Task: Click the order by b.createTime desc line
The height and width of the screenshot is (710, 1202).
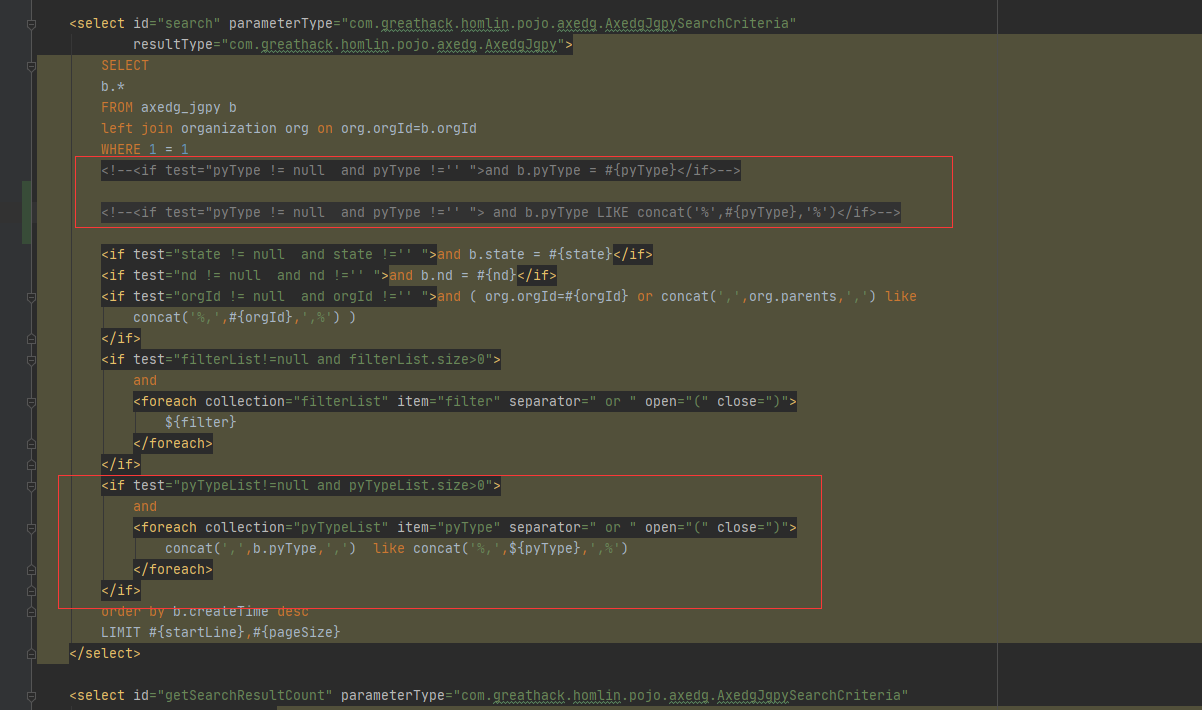Action: pos(205,611)
